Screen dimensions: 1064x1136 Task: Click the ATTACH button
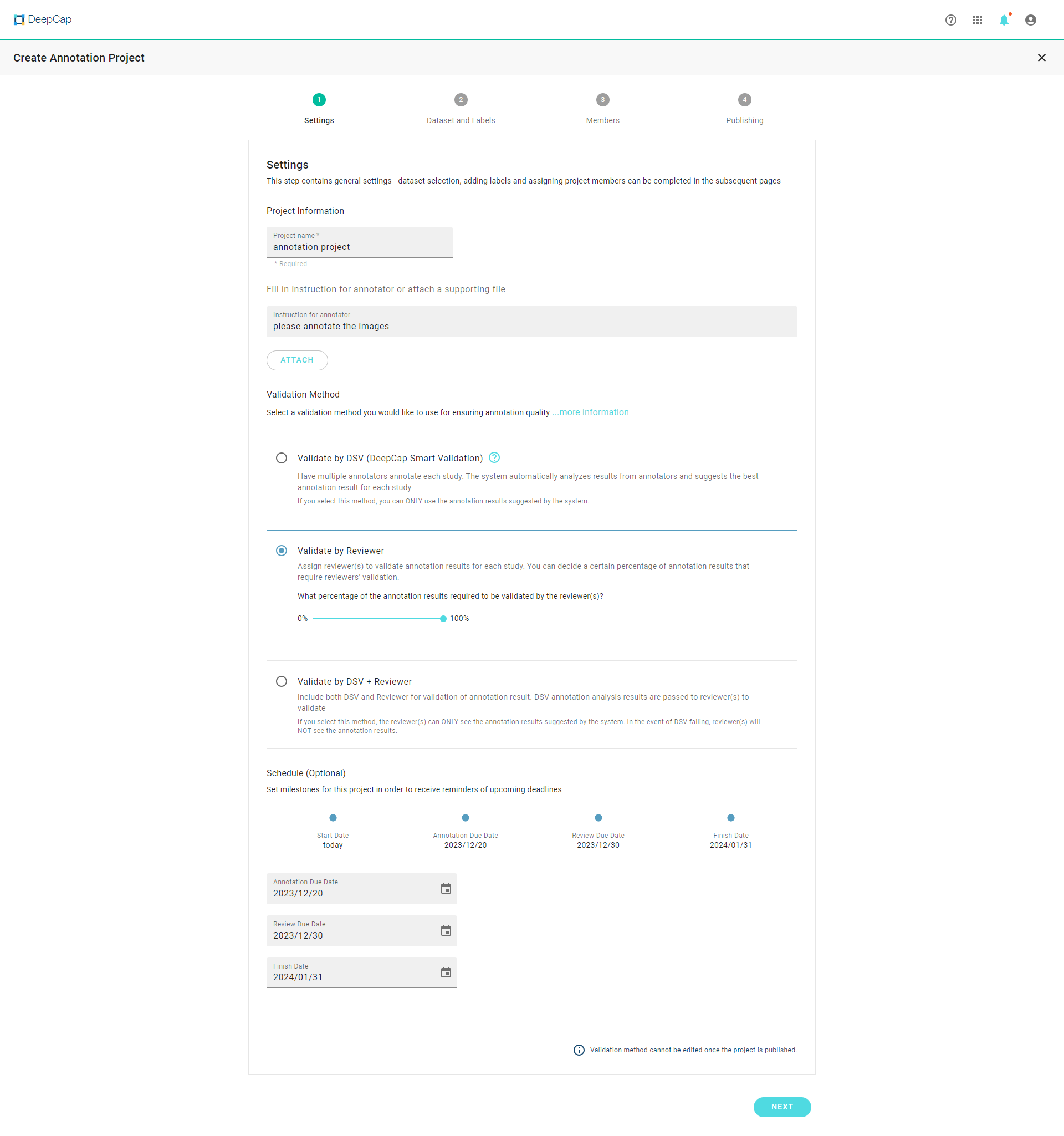(x=297, y=360)
